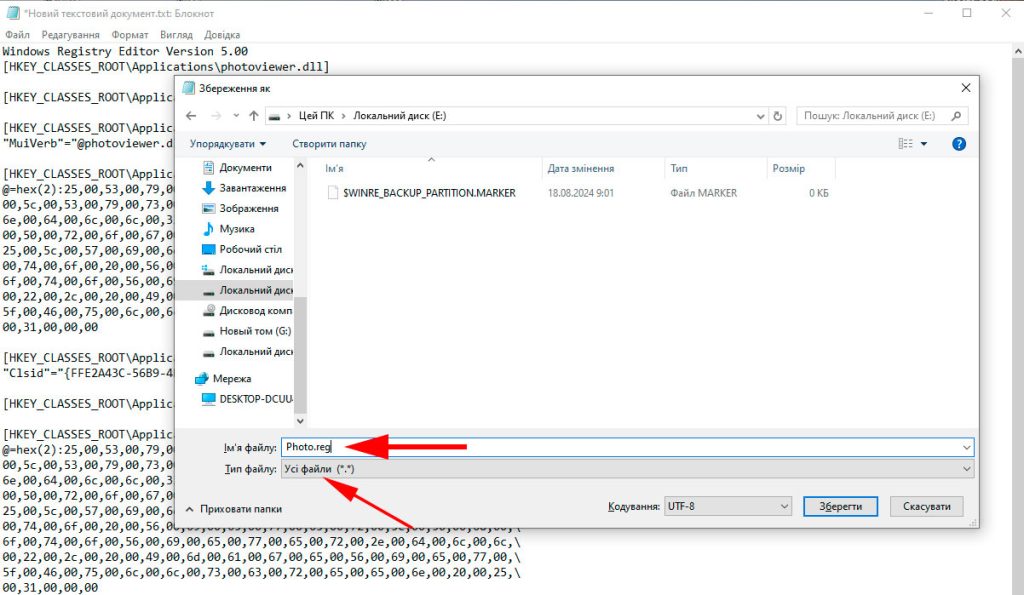Go up one folder level
The width and height of the screenshot is (1024, 595).
tap(254, 116)
